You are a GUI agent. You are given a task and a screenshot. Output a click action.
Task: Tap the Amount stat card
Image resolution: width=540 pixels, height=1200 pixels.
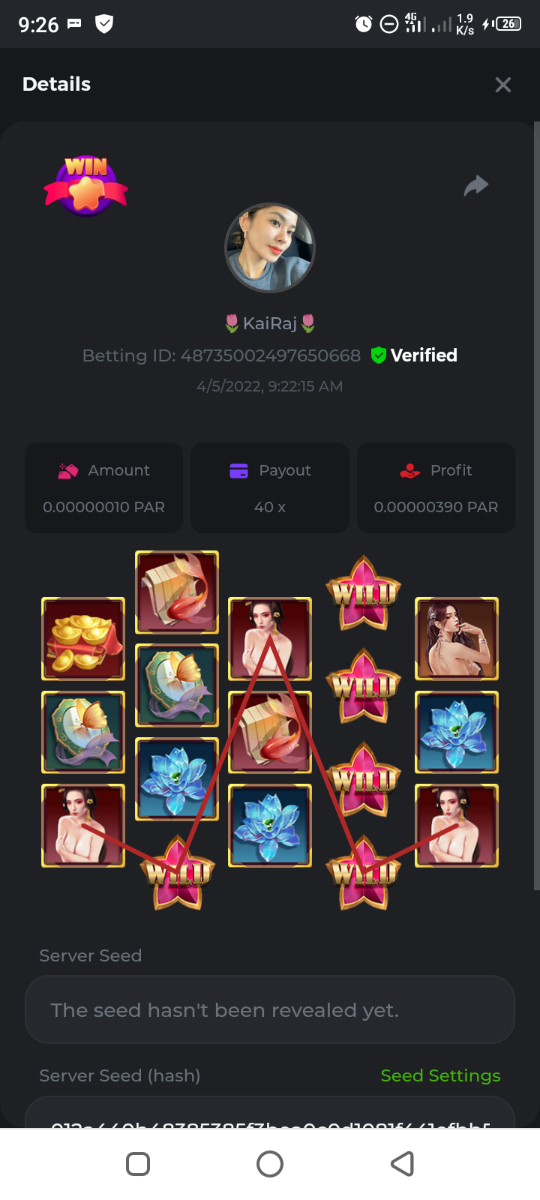click(104, 487)
